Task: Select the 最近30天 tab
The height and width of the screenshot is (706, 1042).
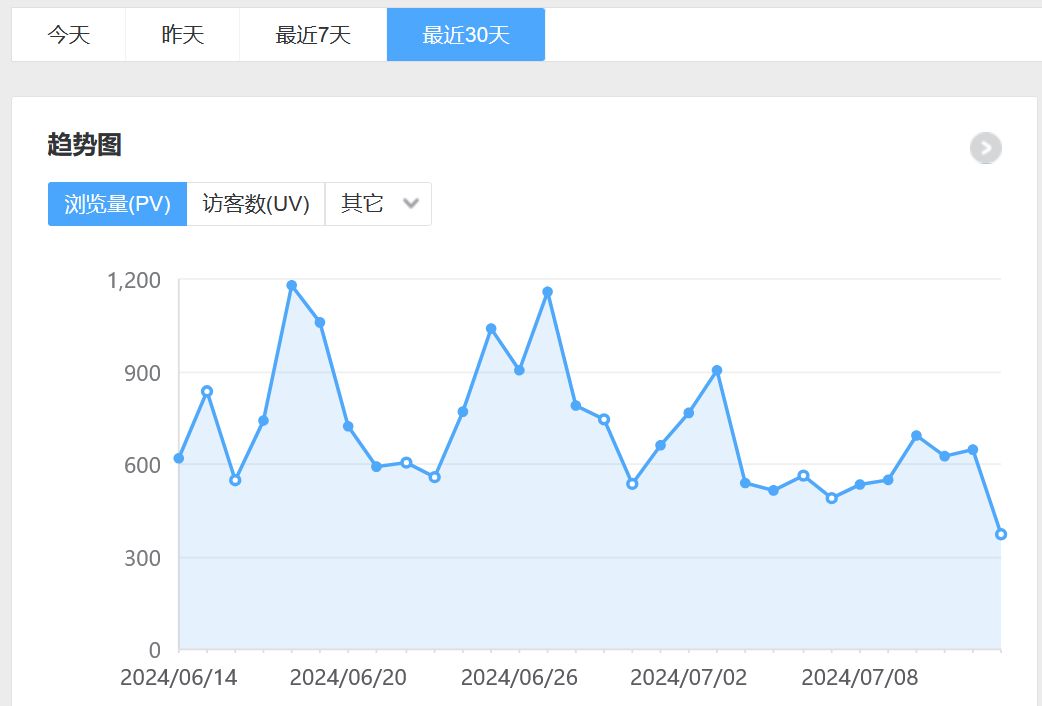Action: [465, 35]
